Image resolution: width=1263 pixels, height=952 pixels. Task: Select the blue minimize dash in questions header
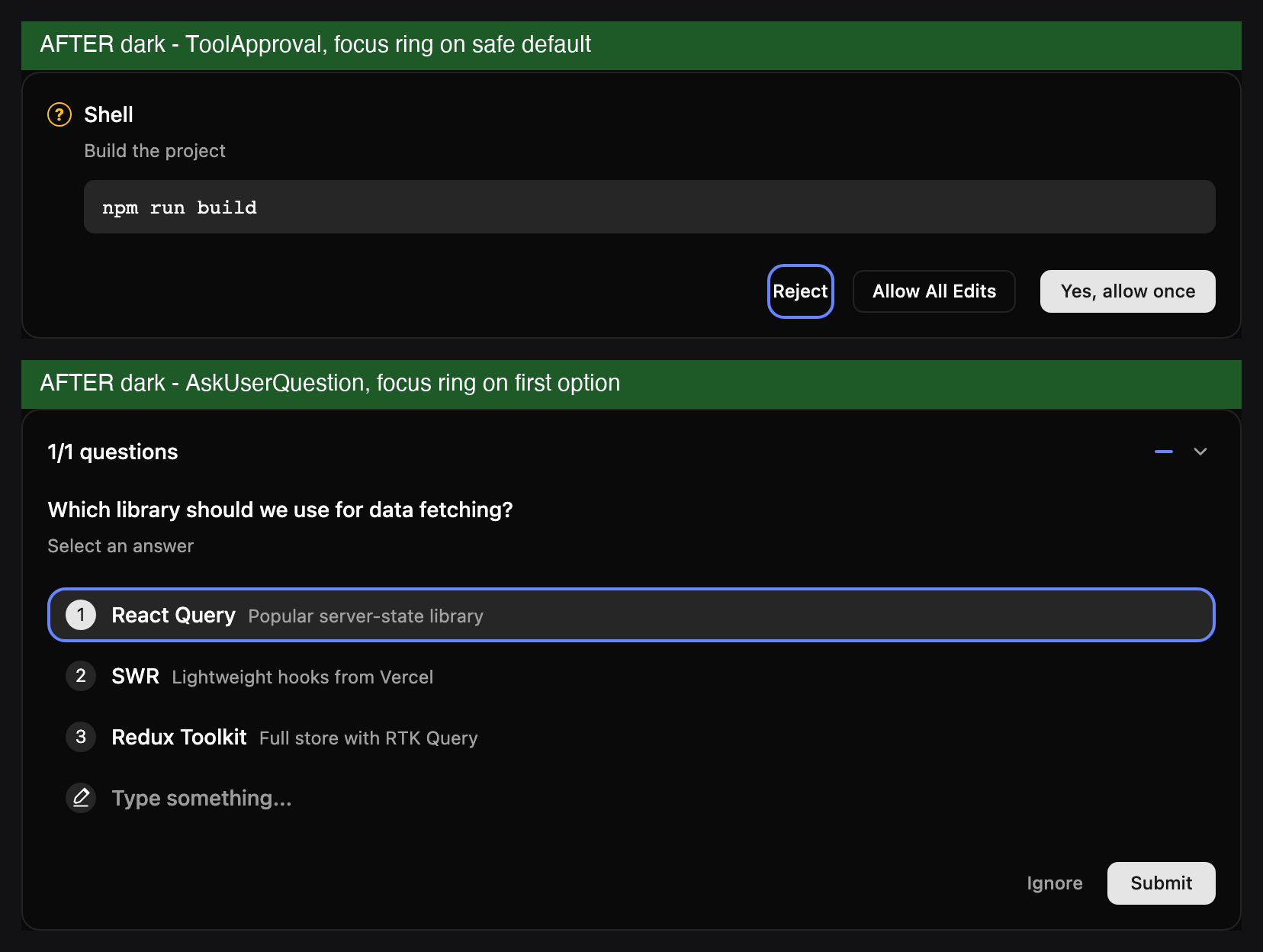(x=1164, y=452)
